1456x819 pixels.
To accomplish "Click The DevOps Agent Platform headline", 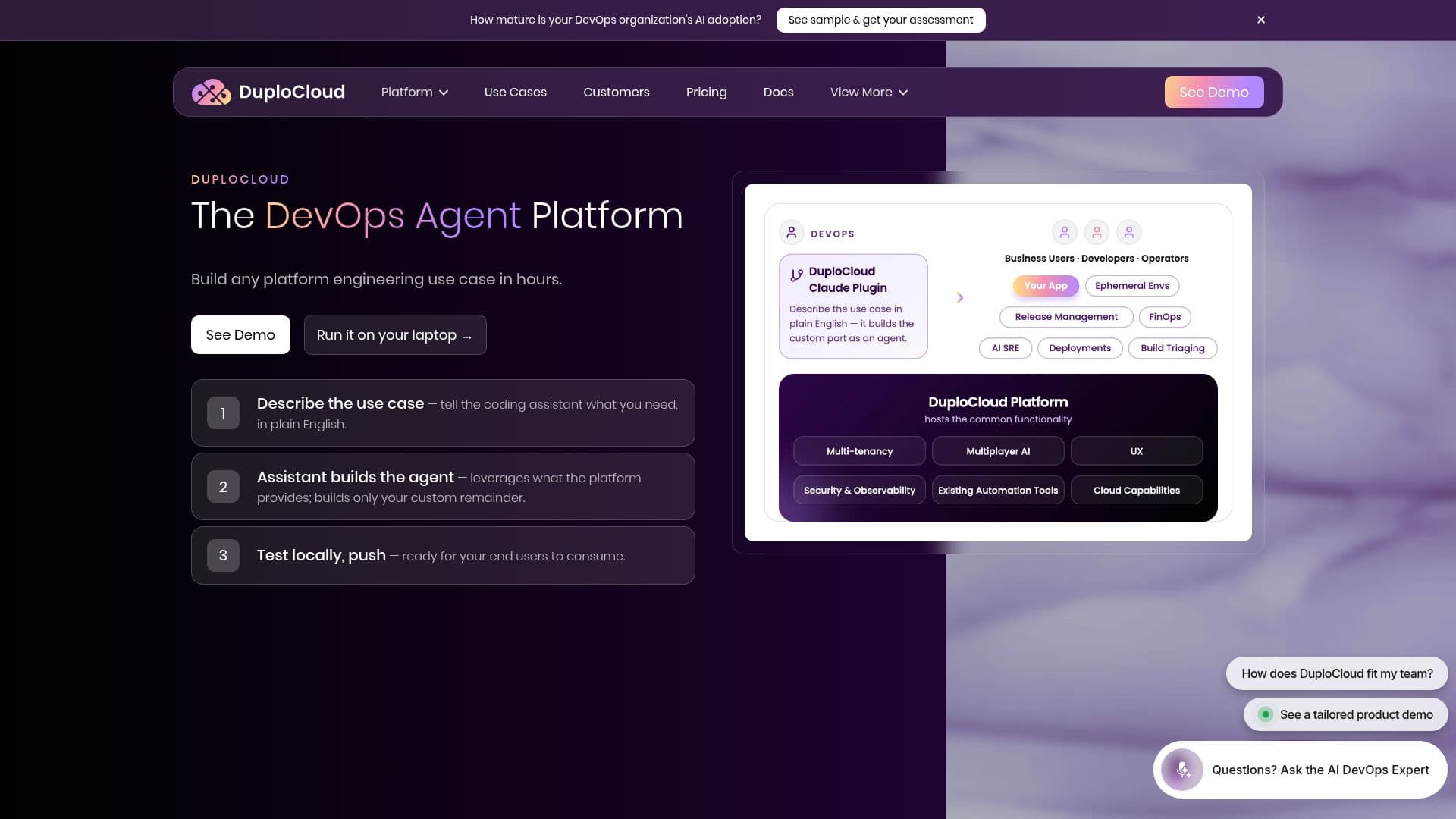I will pyautogui.click(x=437, y=215).
